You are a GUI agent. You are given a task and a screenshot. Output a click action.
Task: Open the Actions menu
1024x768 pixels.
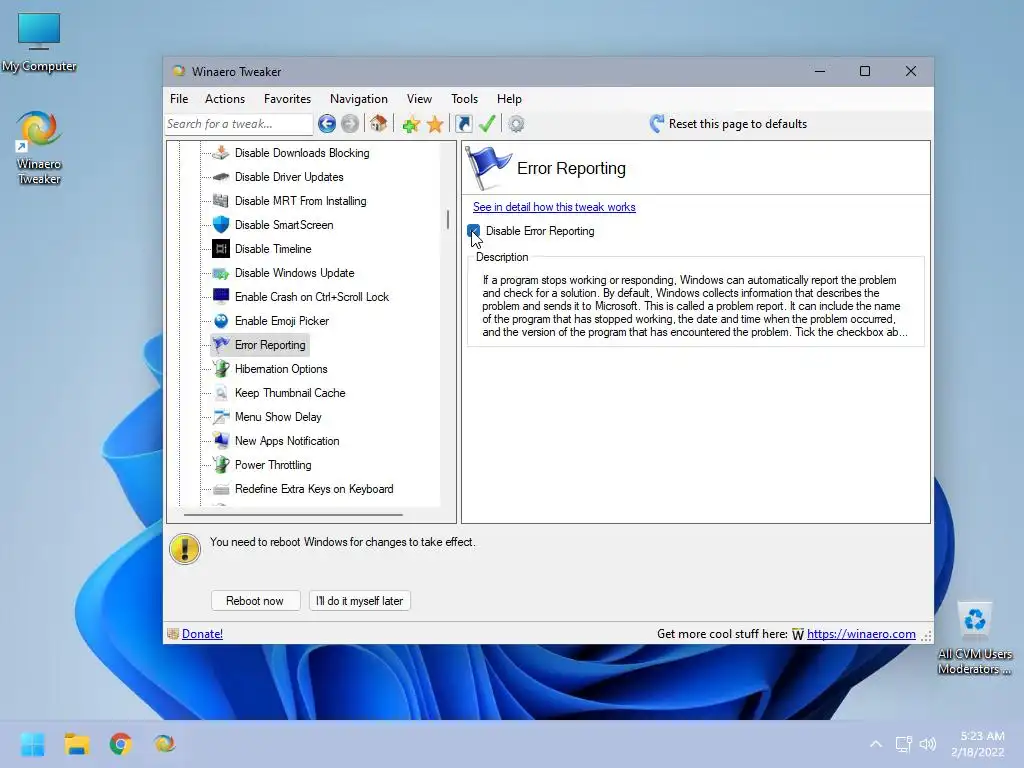225,99
